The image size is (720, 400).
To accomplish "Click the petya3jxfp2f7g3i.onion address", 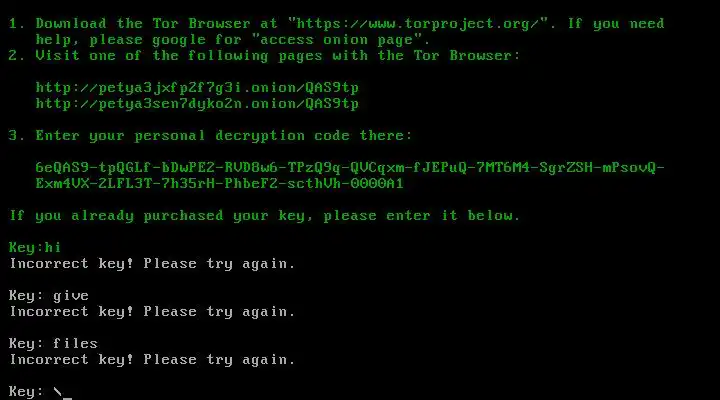I will tap(197, 87).
